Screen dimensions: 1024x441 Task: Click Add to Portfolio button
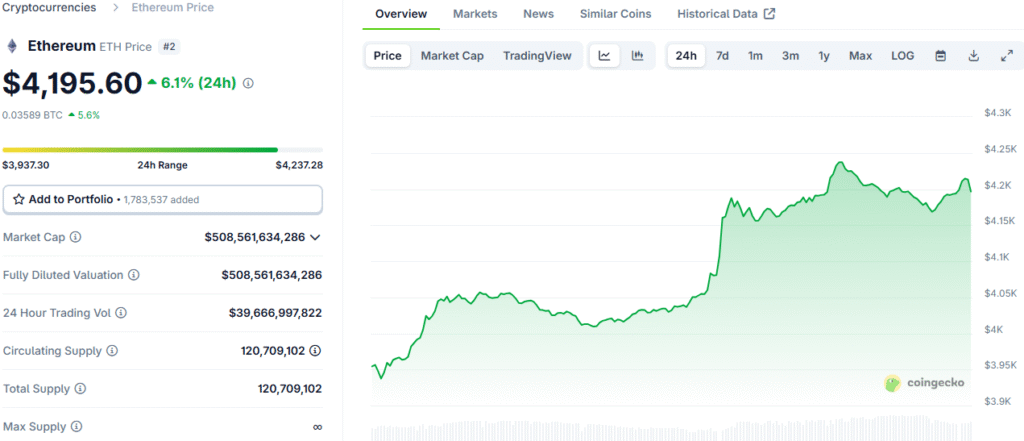(163, 199)
